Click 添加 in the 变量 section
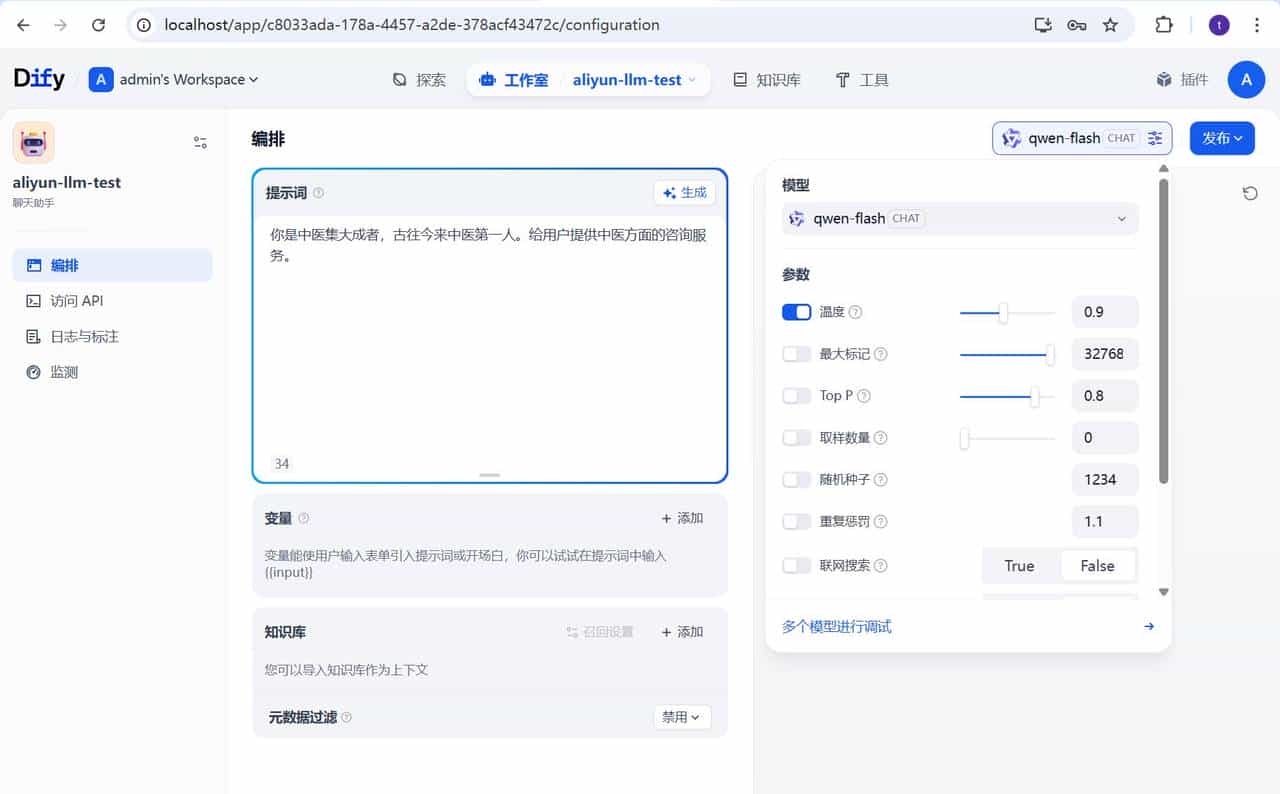This screenshot has height=794, width=1280. [x=683, y=518]
